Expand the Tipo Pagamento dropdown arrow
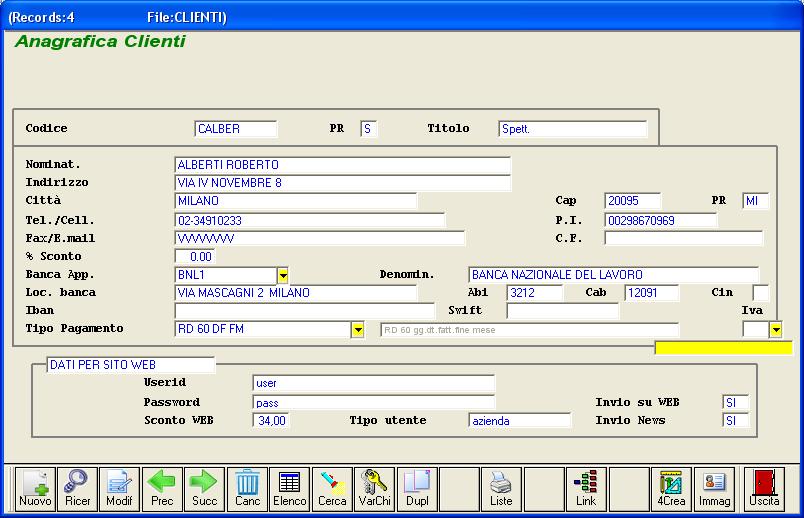The image size is (804, 518). pyautogui.click(x=357, y=329)
